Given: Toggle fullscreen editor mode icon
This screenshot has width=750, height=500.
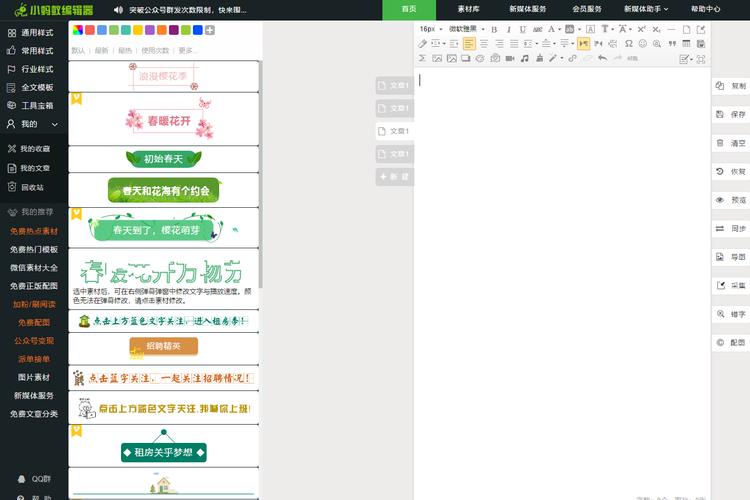Looking at the screenshot, I should point(701,59).
